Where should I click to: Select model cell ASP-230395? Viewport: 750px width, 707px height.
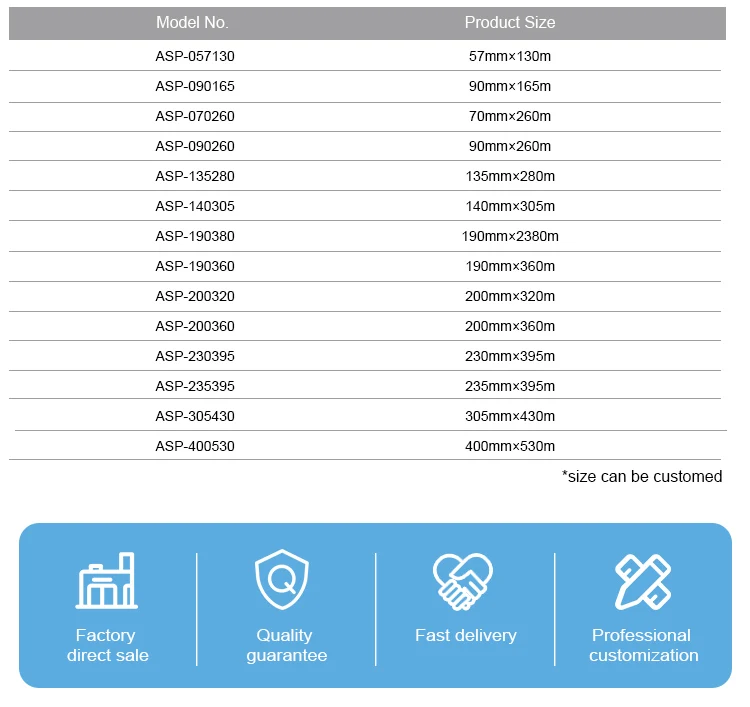point(195,356)
